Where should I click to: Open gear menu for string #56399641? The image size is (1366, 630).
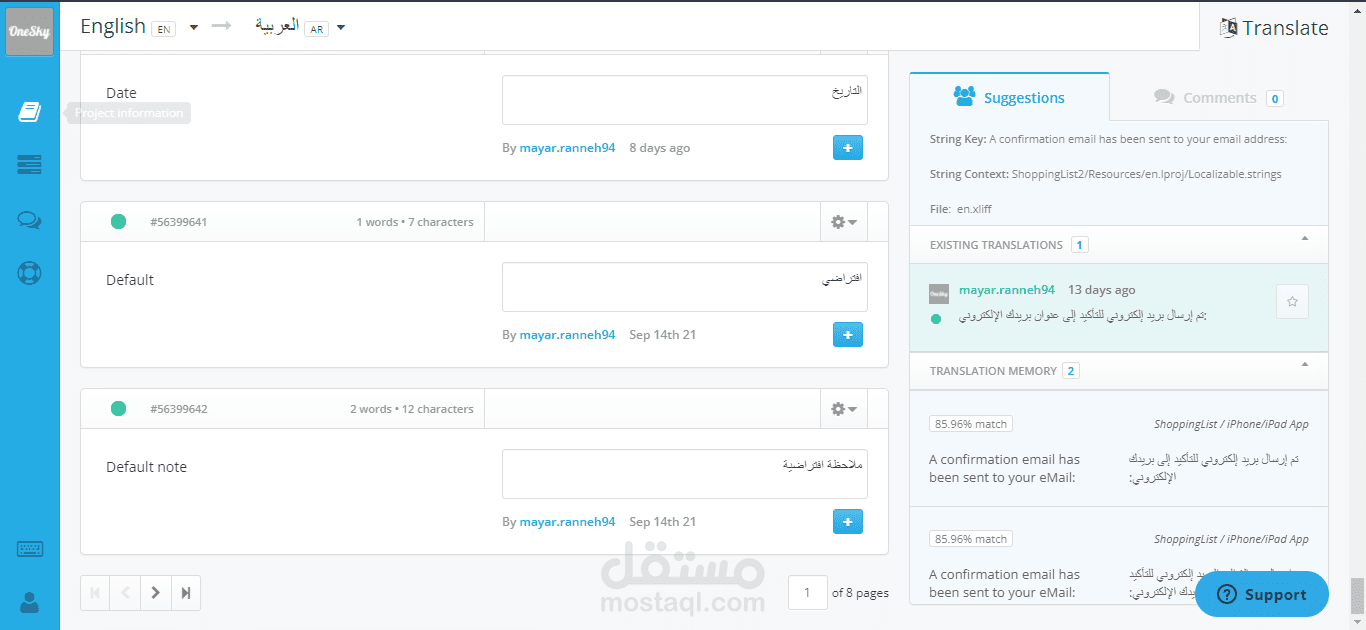[844, 222]
